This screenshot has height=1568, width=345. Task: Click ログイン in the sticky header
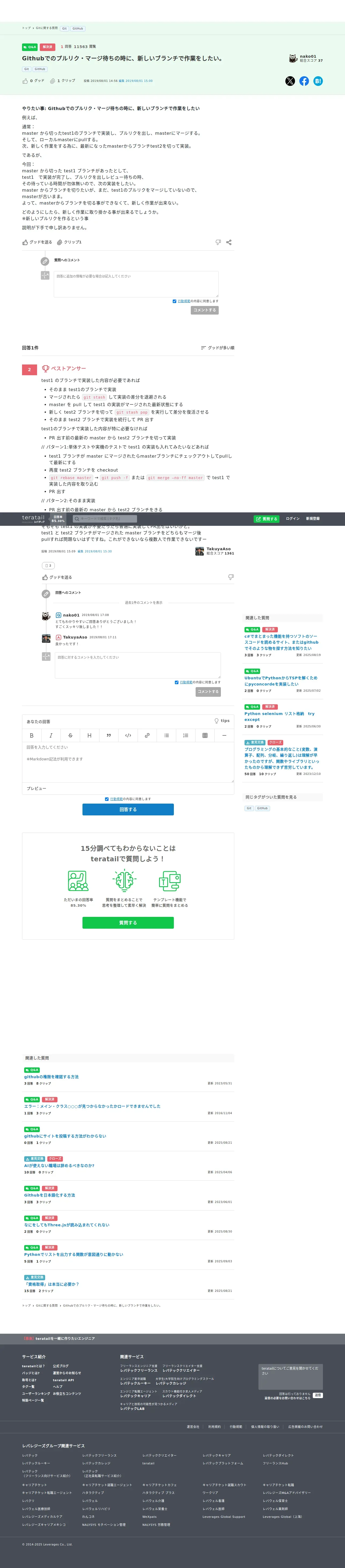click(293, 519)
